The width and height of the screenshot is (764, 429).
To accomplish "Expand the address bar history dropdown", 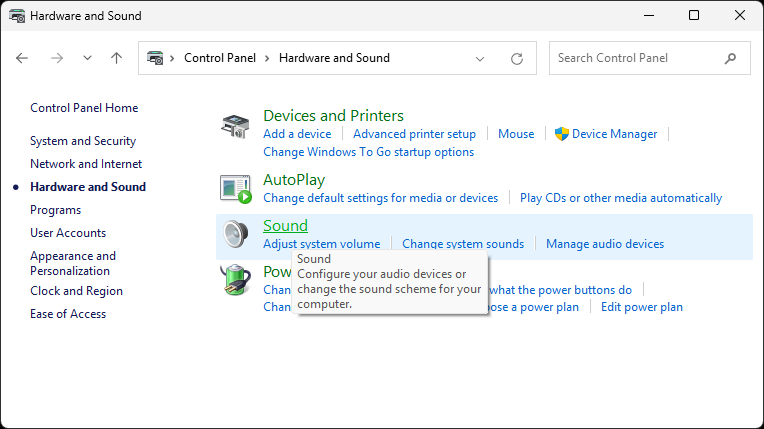I will click(486, 58).
